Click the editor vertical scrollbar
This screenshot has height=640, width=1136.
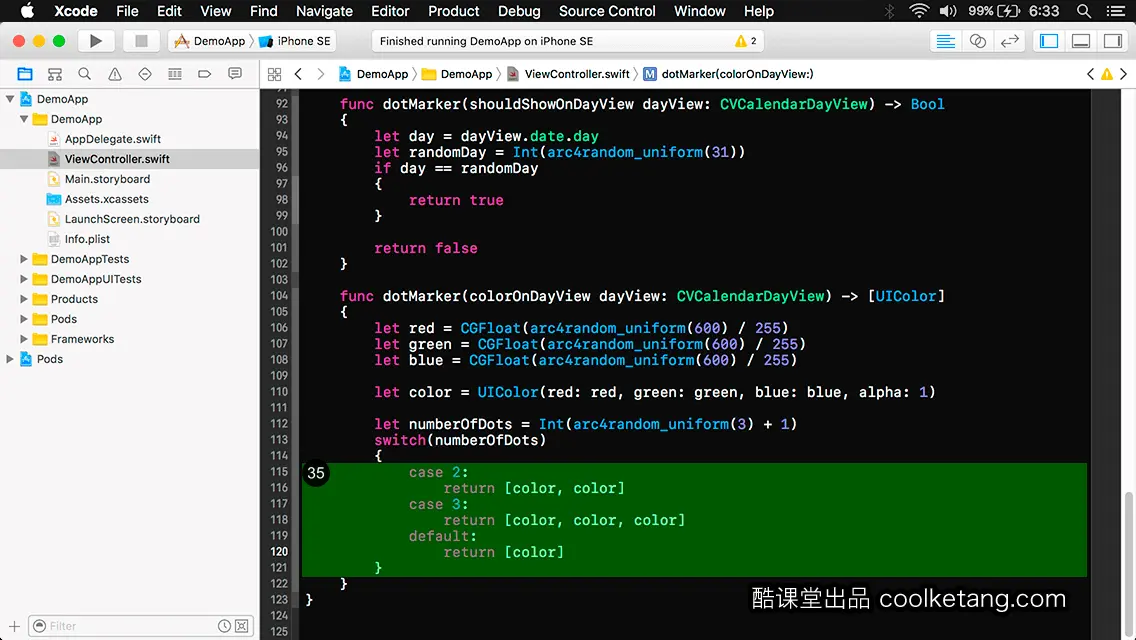click(1128, 565)
